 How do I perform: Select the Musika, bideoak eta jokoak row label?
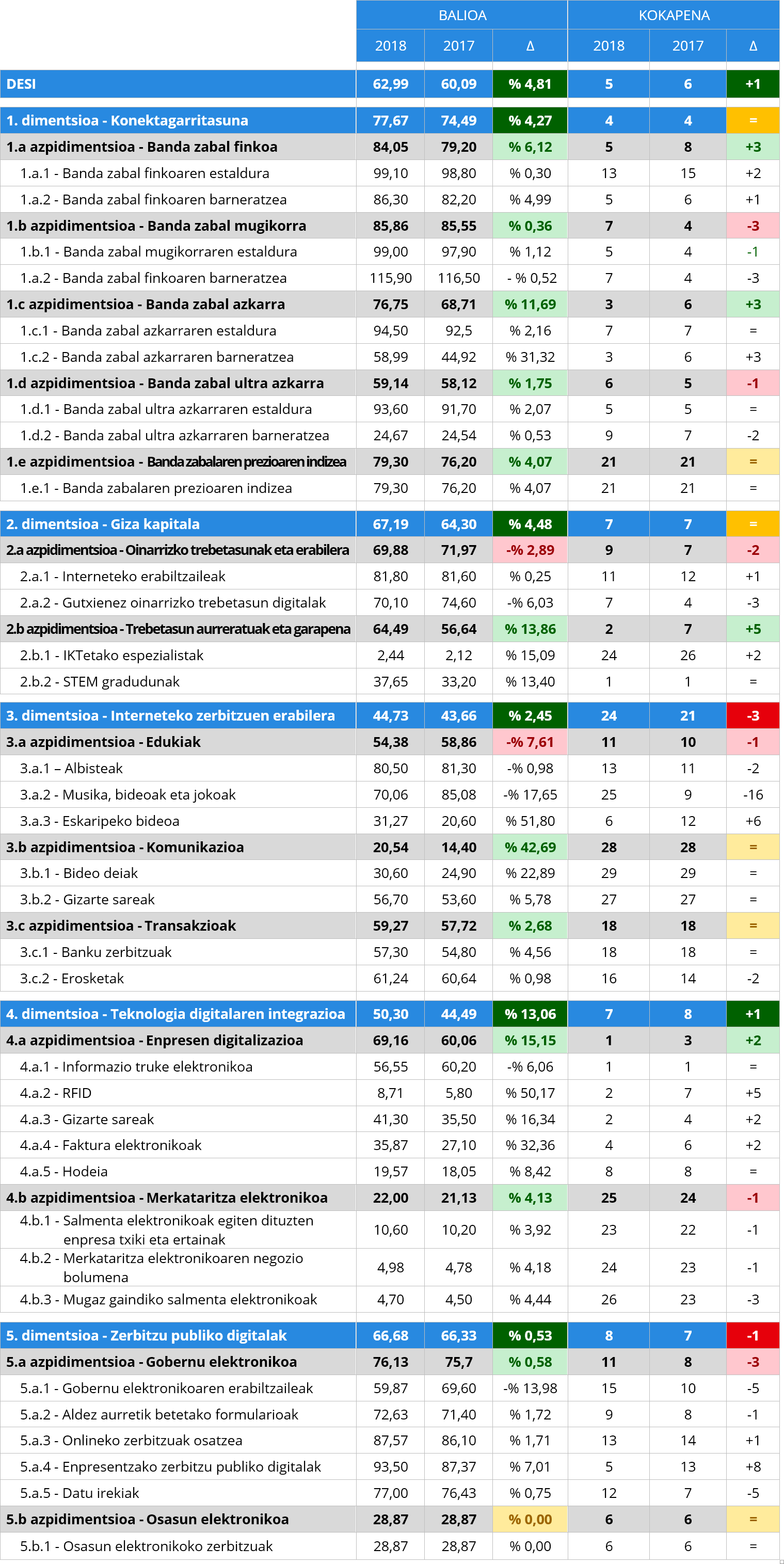click(127, 795)
